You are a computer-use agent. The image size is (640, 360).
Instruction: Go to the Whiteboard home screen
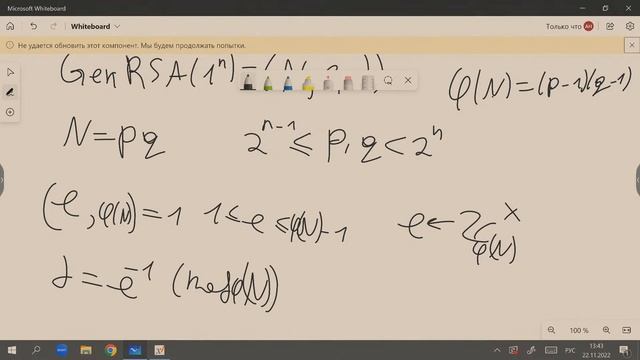10,27
